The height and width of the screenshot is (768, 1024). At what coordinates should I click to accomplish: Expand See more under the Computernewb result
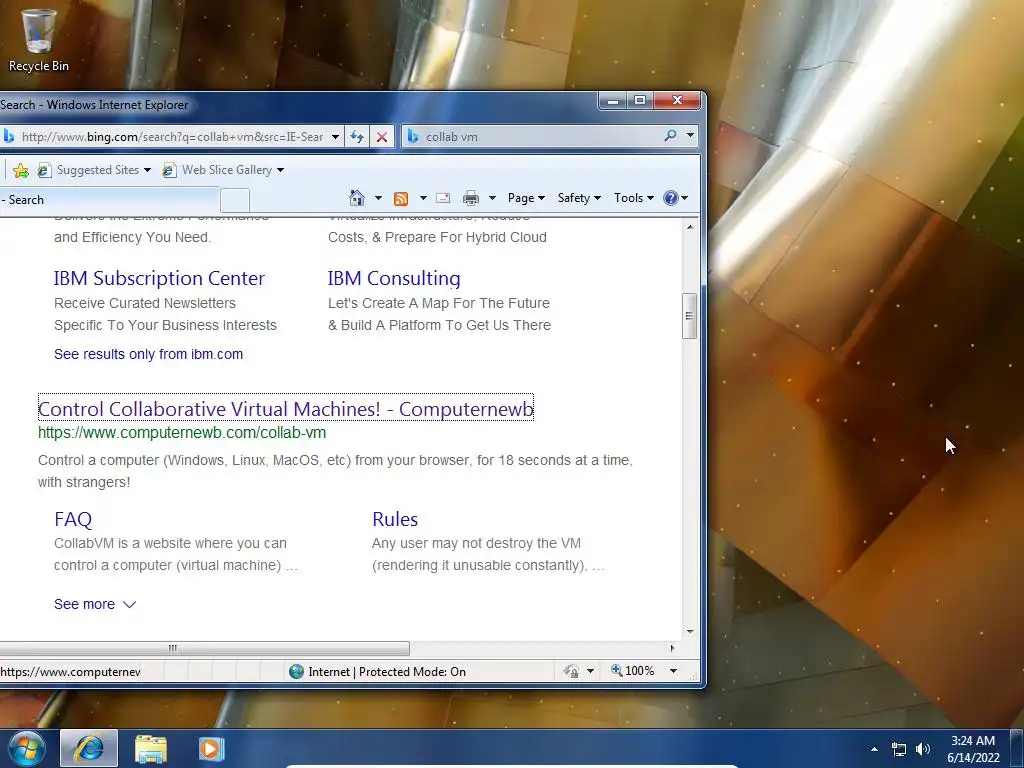point(95,604)
